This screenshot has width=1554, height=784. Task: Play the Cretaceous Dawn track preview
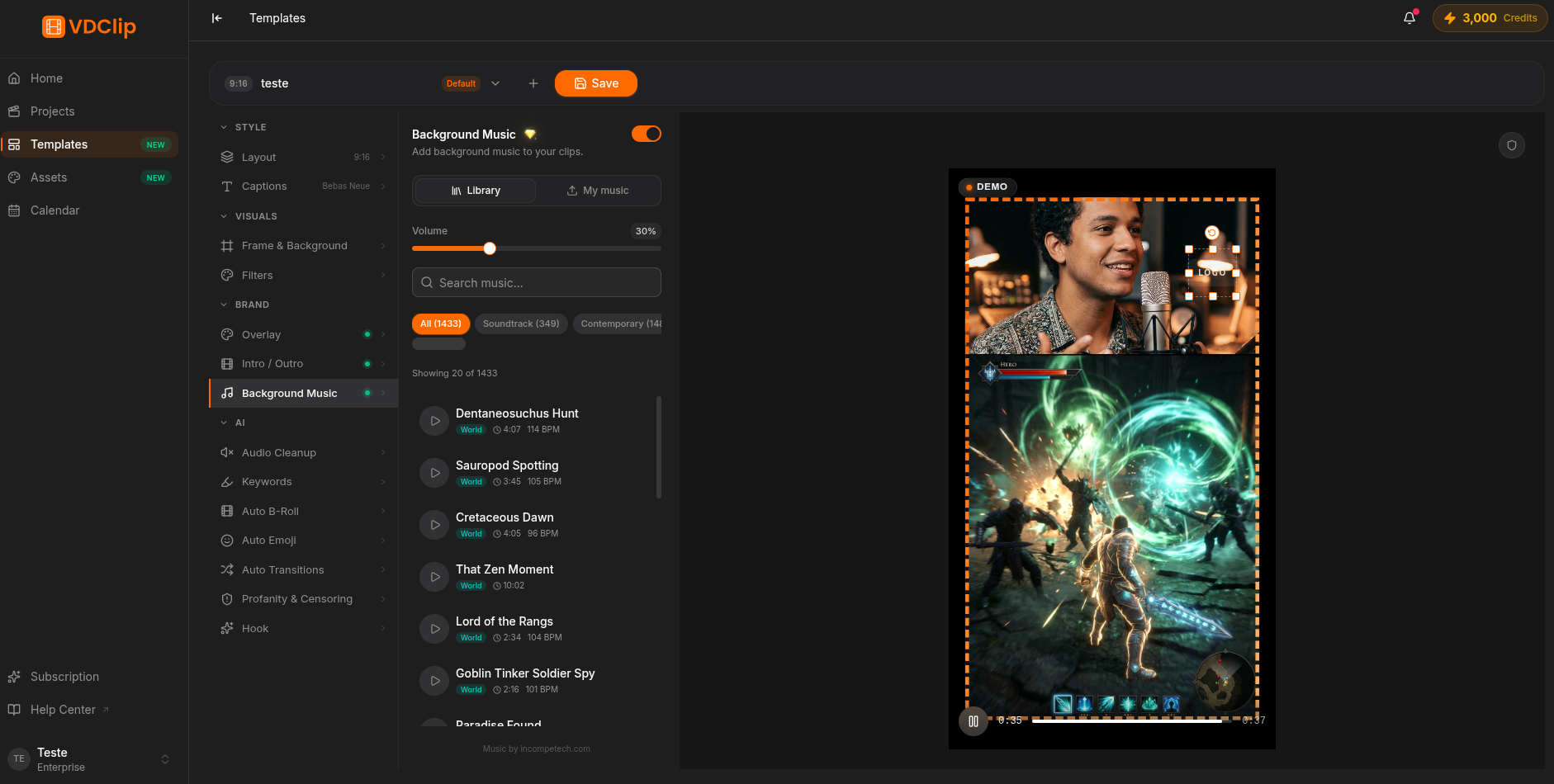[x=434, y=525]
